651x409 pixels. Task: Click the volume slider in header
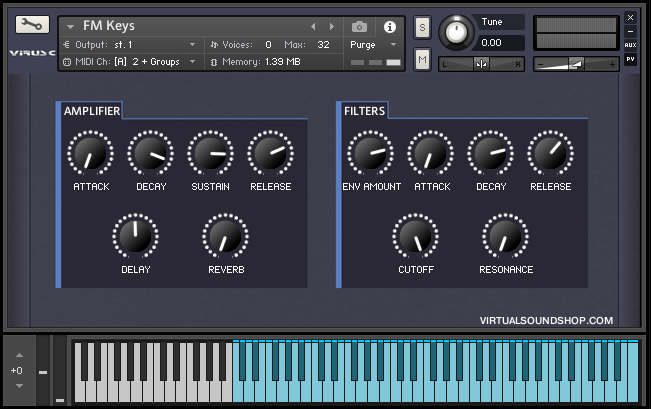coord(575,63)
